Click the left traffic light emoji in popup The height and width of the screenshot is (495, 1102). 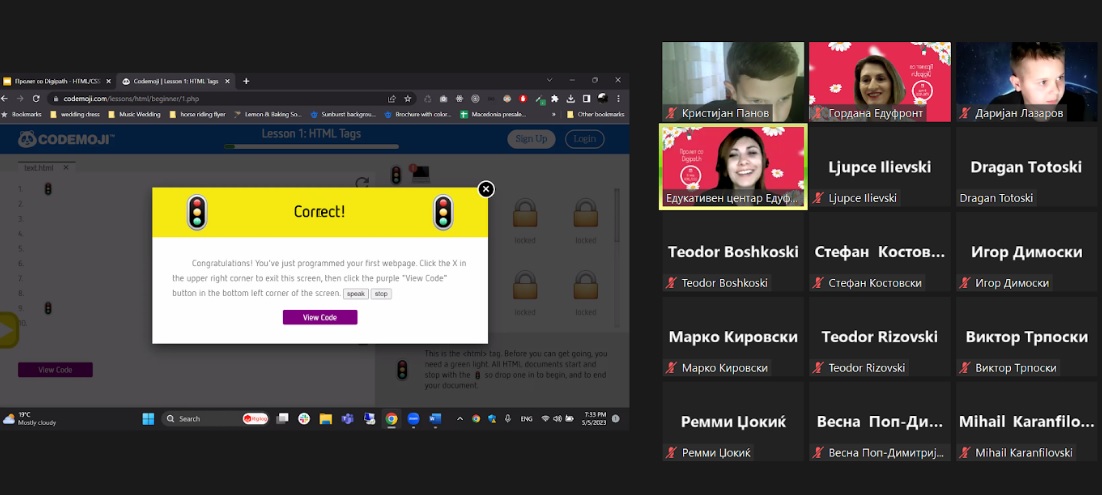(x=197, y=212)
